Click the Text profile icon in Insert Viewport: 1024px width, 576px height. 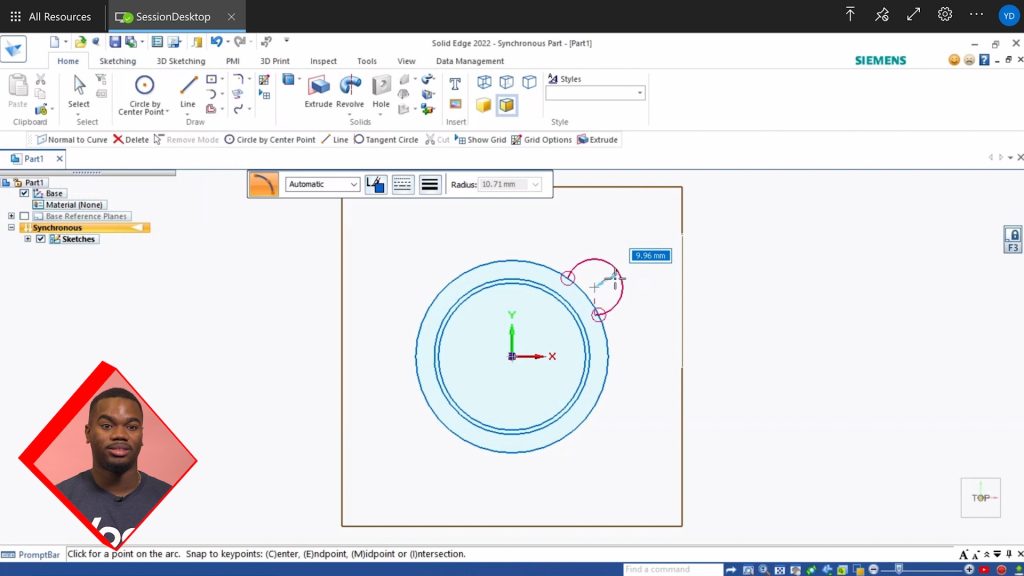[x=455, y=84]
